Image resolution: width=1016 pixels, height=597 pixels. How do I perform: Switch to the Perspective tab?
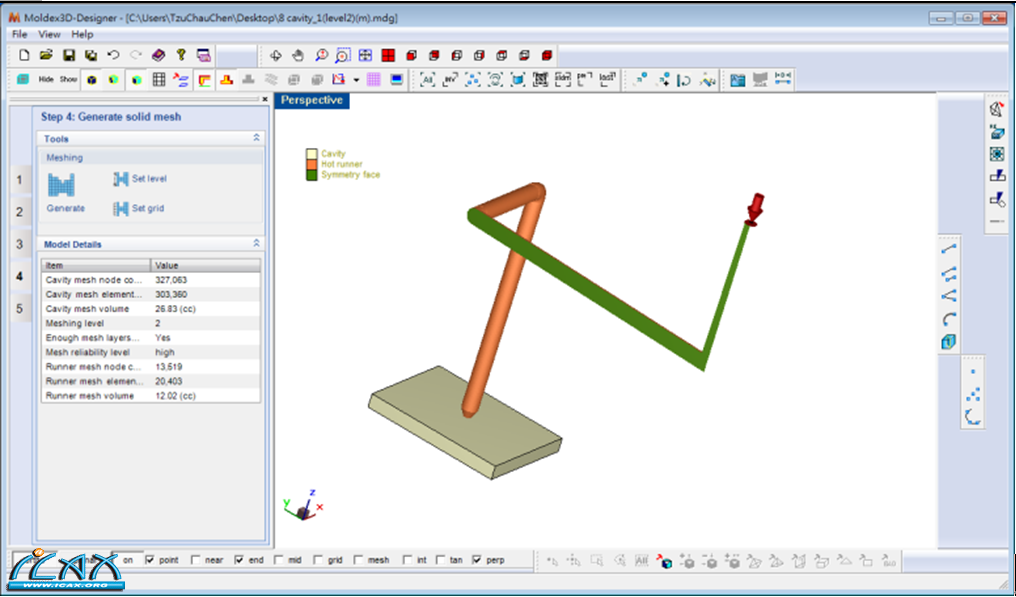[314, 100]
